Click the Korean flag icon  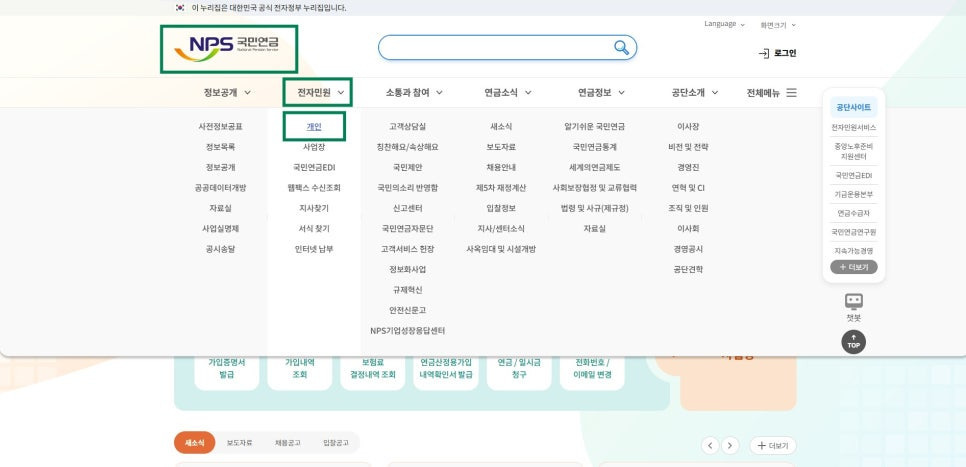180,8
